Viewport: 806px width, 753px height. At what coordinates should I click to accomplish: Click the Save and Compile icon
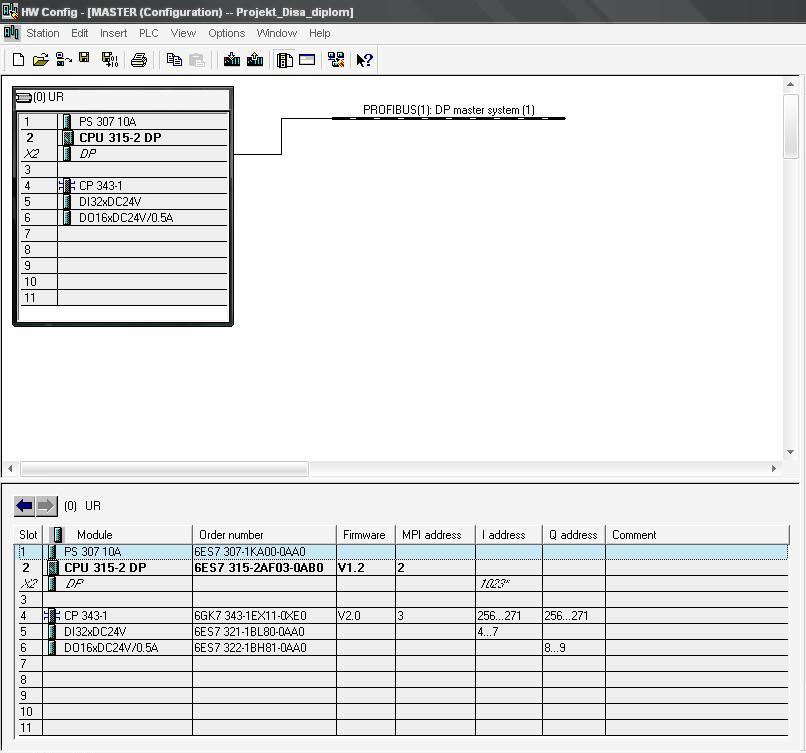click(109, 60)
